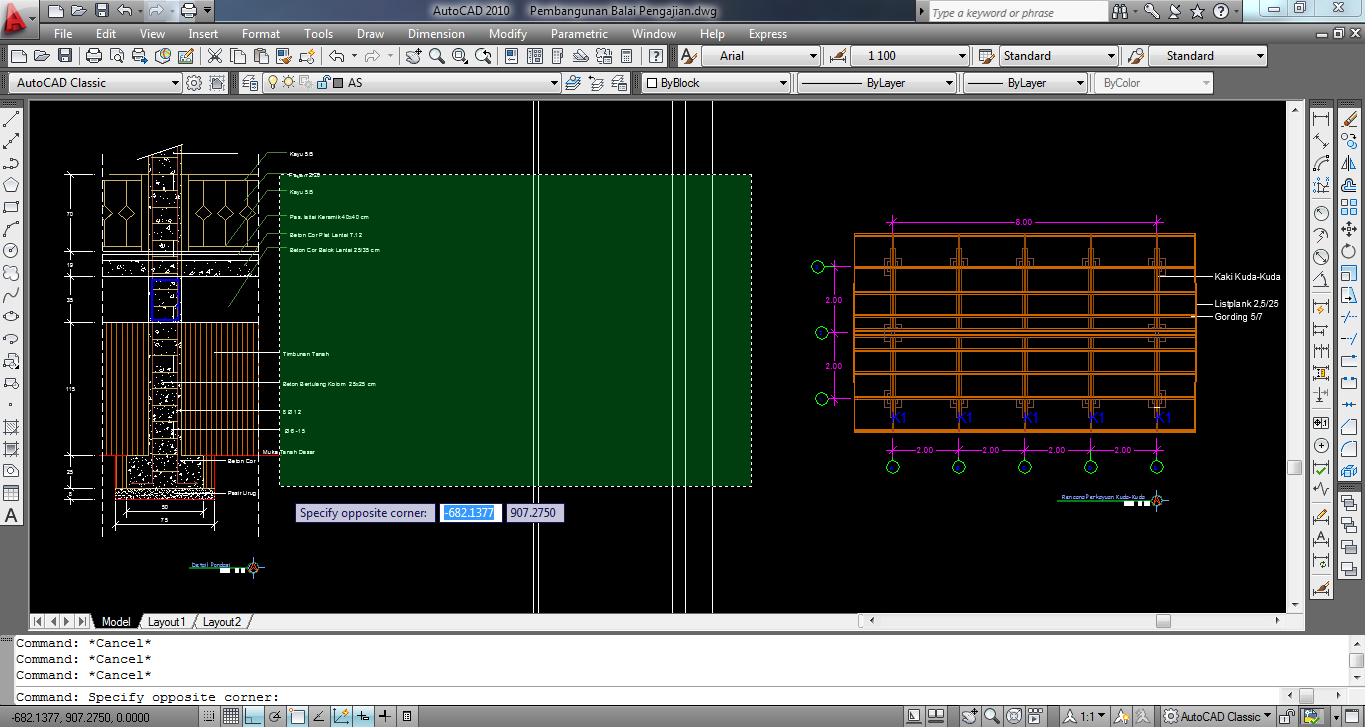The image size is (1365, 727).
Task: Click the 907.2750 dynamic input field
Action: [x=536, y=513]
